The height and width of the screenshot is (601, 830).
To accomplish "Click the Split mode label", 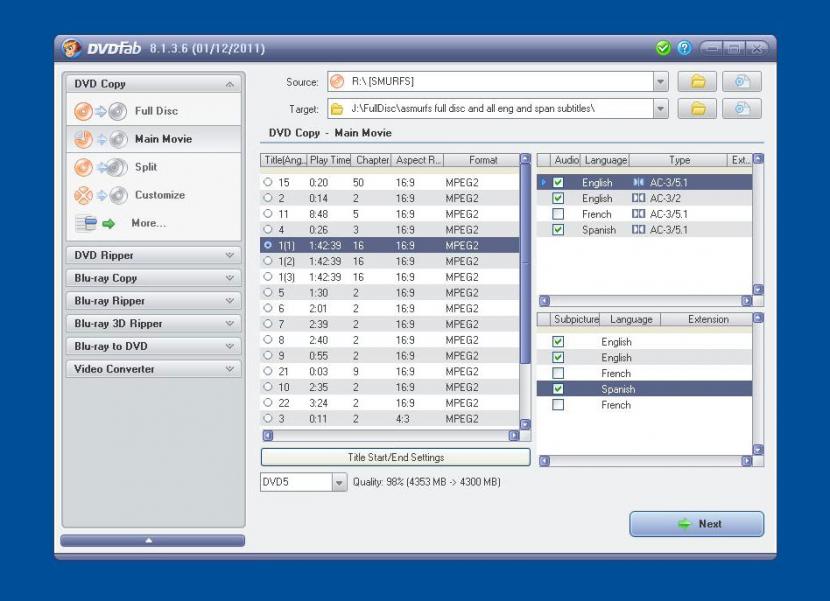I will [146, 167].
